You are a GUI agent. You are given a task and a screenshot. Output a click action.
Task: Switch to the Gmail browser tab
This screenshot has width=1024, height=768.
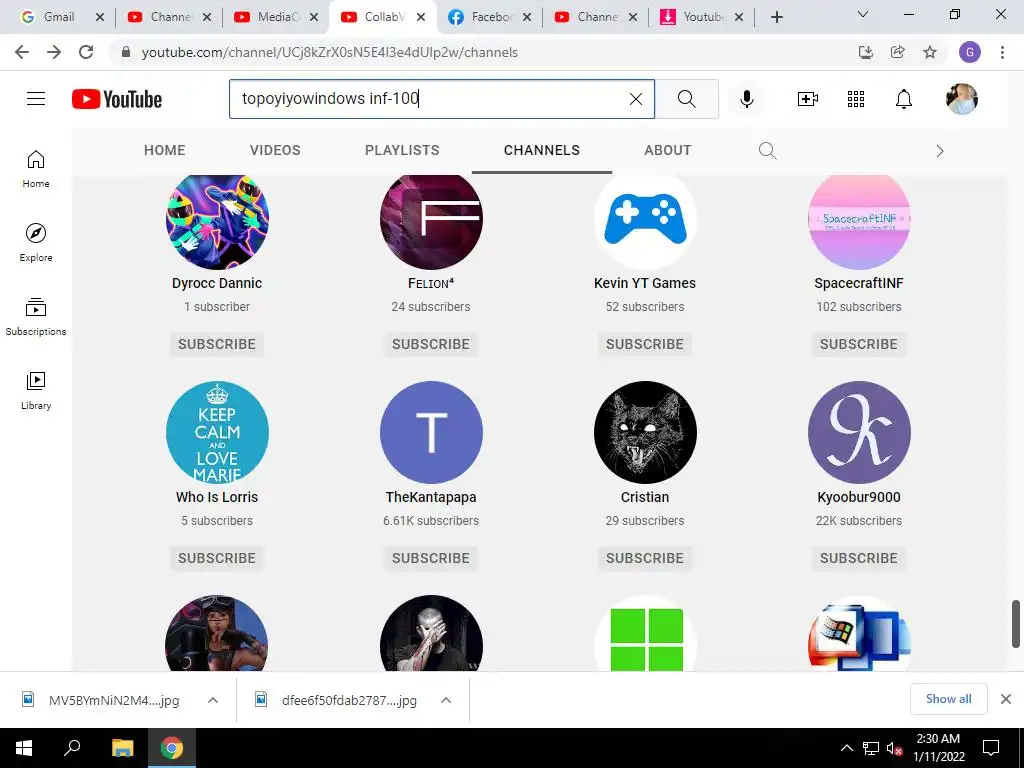pyautogui.click(x=57, y=17)
